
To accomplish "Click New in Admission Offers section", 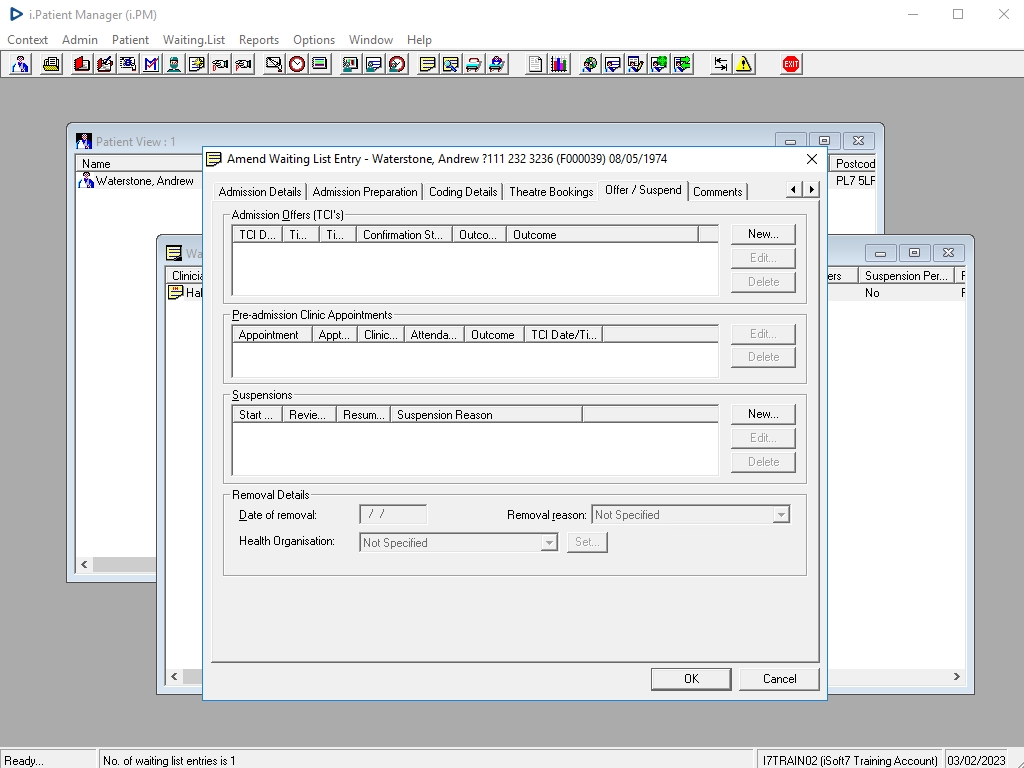I will (763, 234).
